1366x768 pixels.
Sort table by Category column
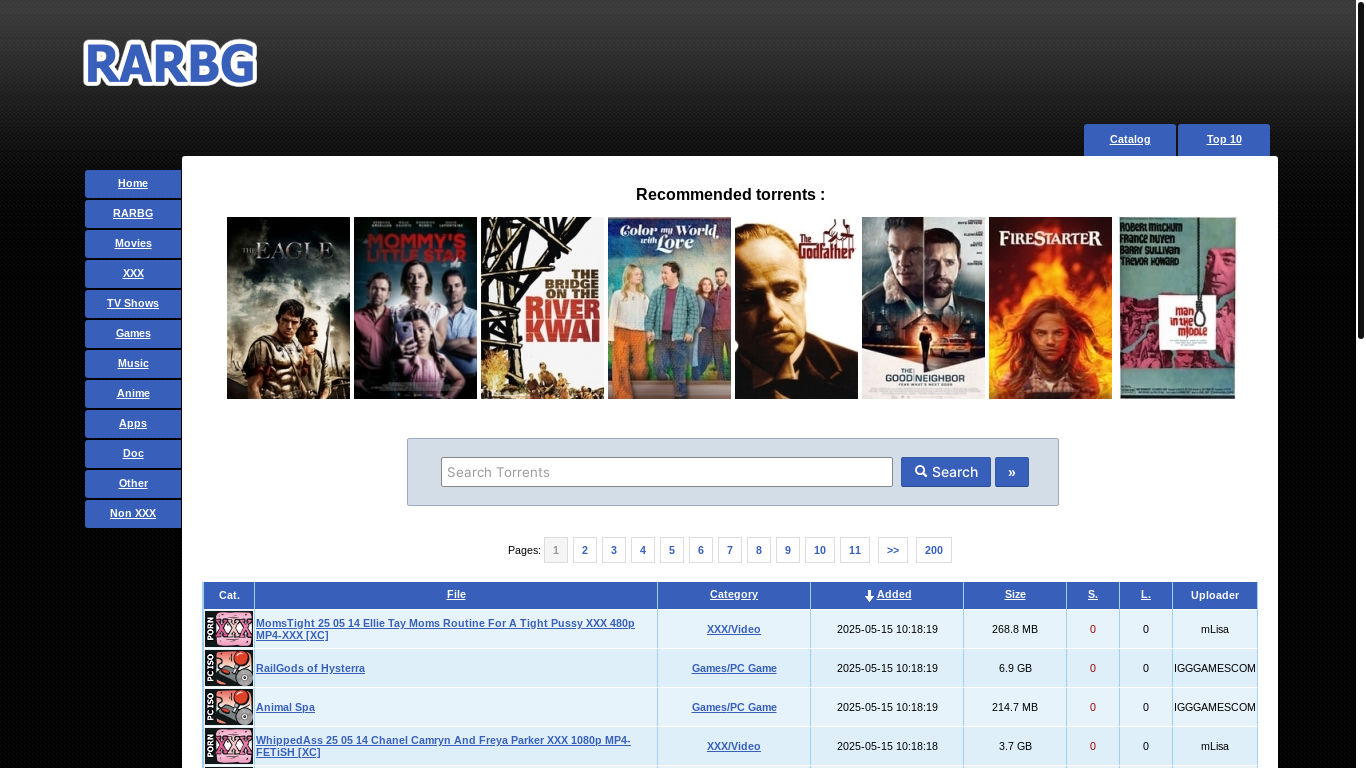coord(734,594)
